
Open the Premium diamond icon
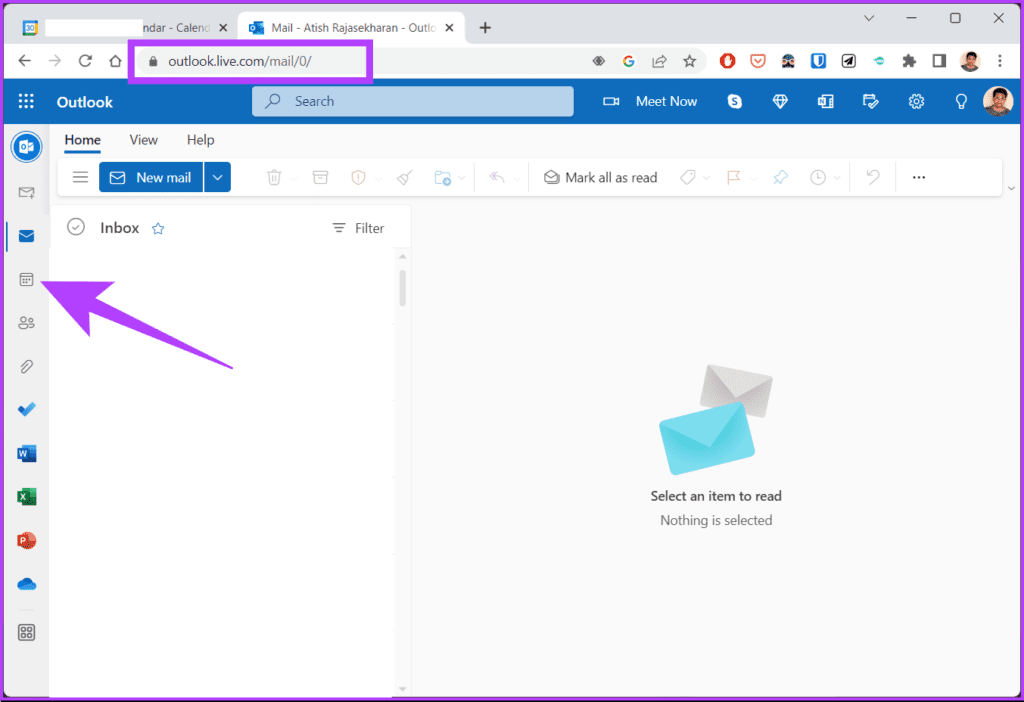click(780, 101)
